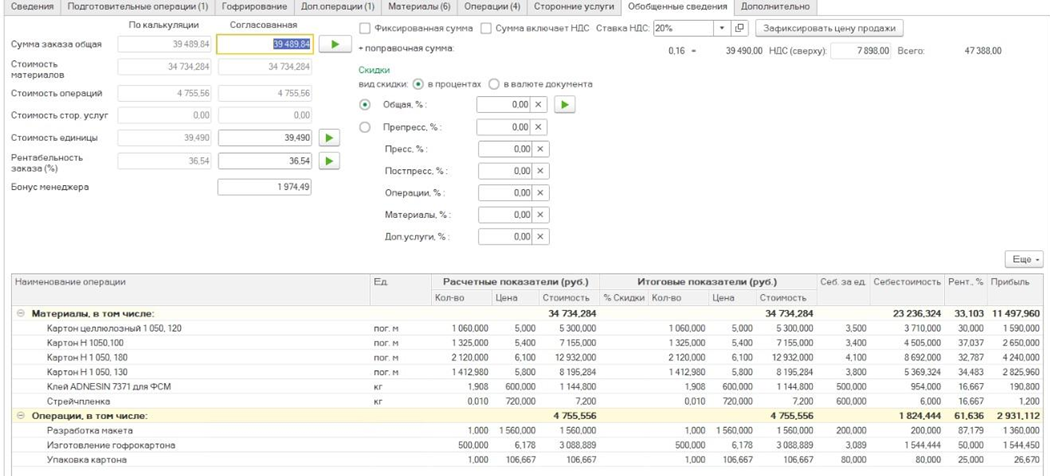This screenshot has height=476, width=1050.
Task: Click the agreed Сумма заказа общая field
Action: pos(265,44)
